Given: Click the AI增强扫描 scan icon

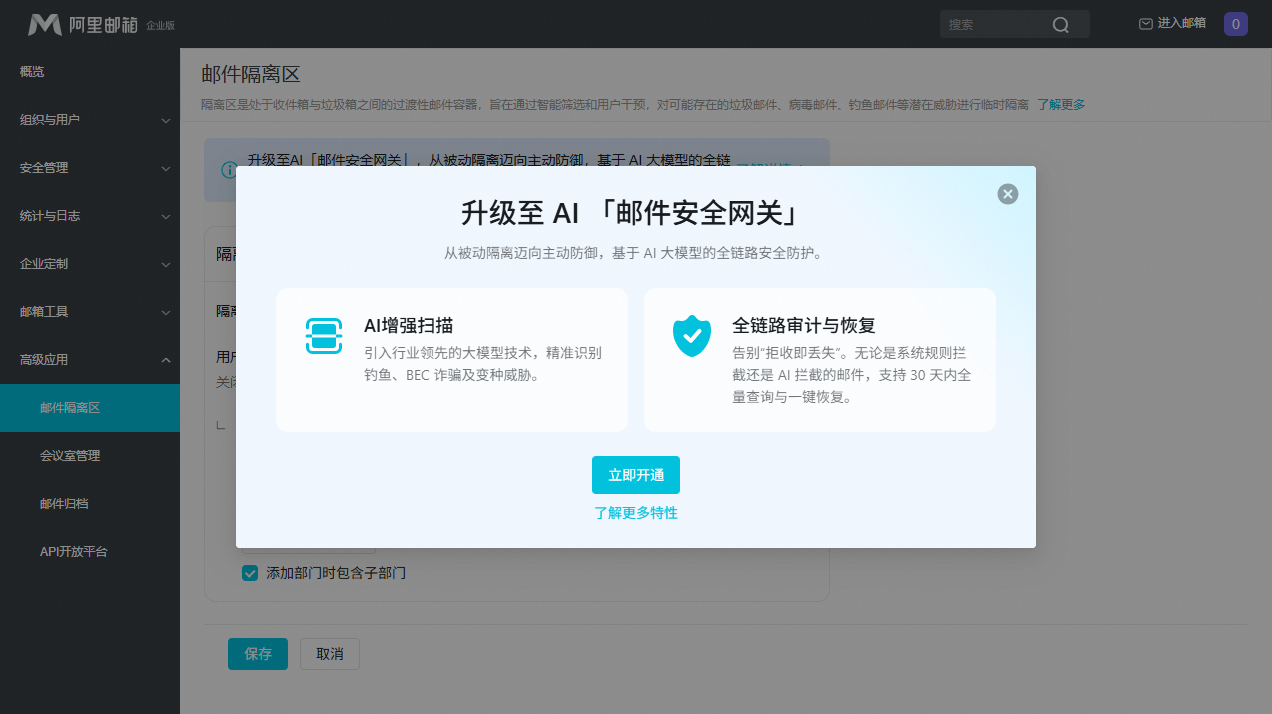Looking at the screenshot, I should click(x=324, y=336).
